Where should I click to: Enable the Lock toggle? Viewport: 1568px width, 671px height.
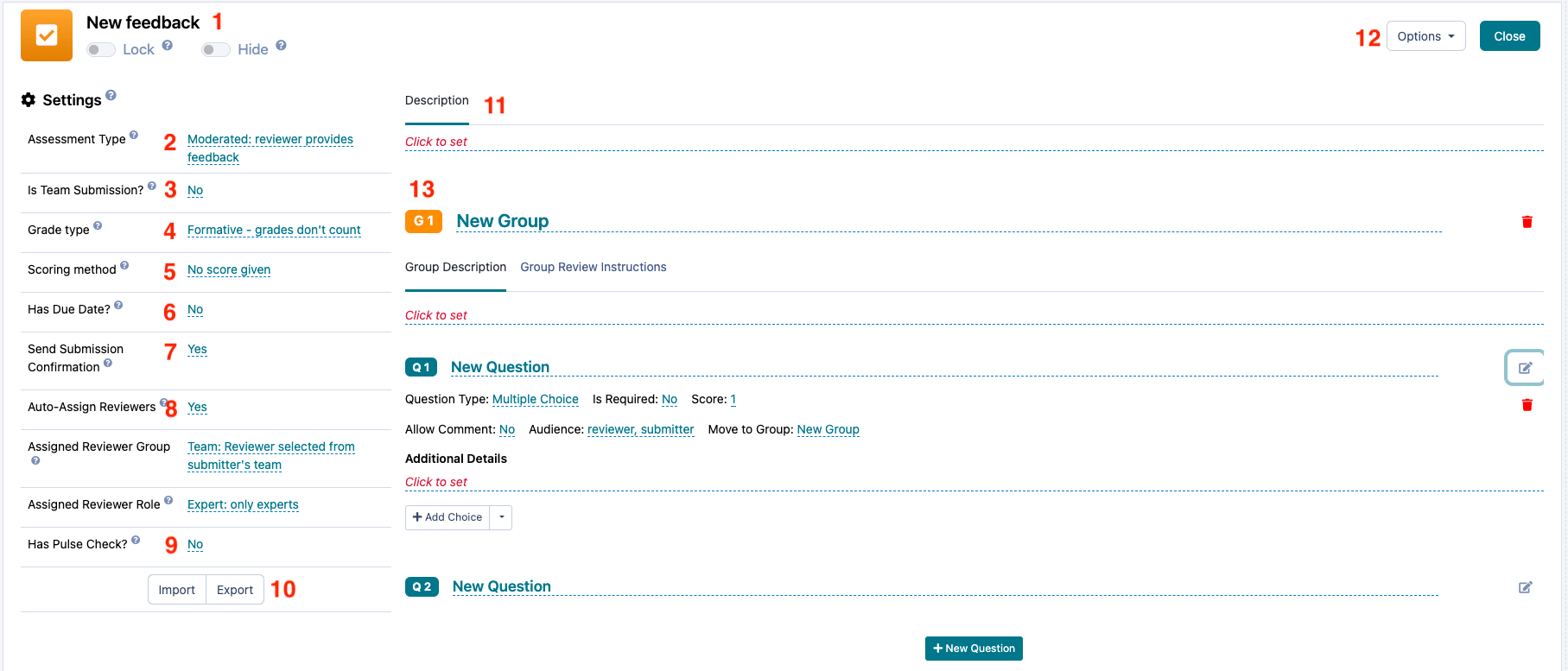[101, 50]
